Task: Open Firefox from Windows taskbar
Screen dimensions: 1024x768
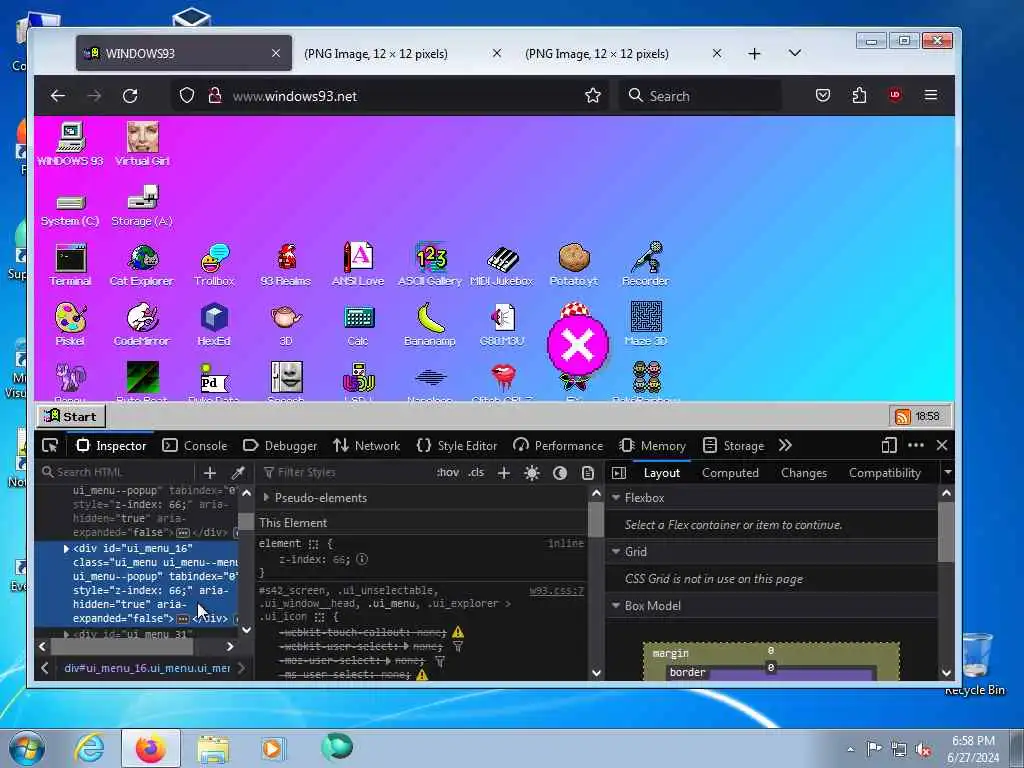Action: click(150, 748)
